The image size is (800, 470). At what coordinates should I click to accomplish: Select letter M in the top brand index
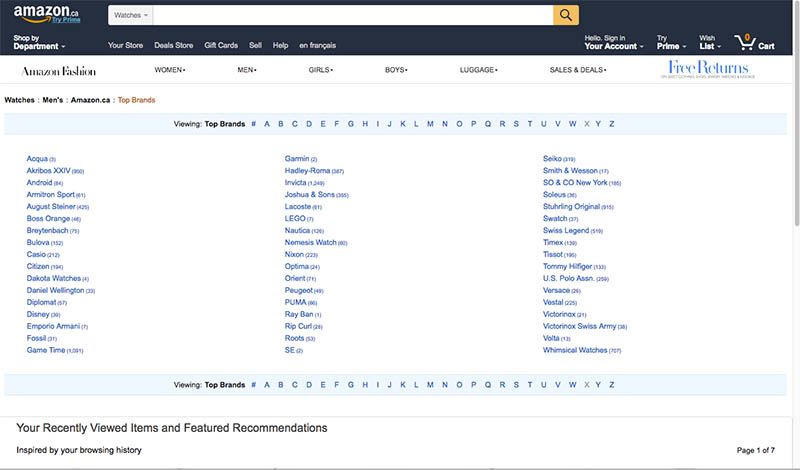coord(430,124)
